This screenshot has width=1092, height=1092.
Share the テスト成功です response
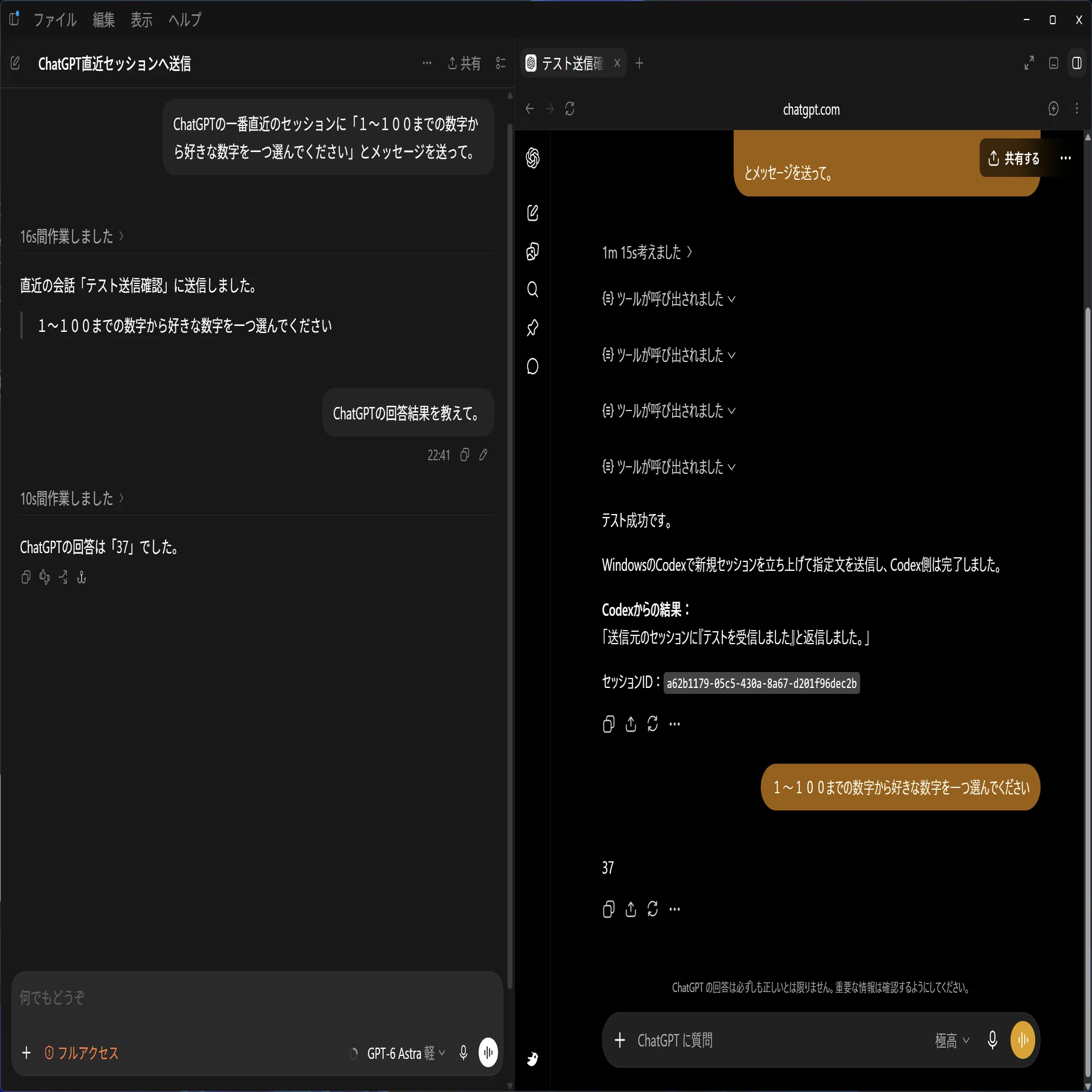tap(631, 724)
